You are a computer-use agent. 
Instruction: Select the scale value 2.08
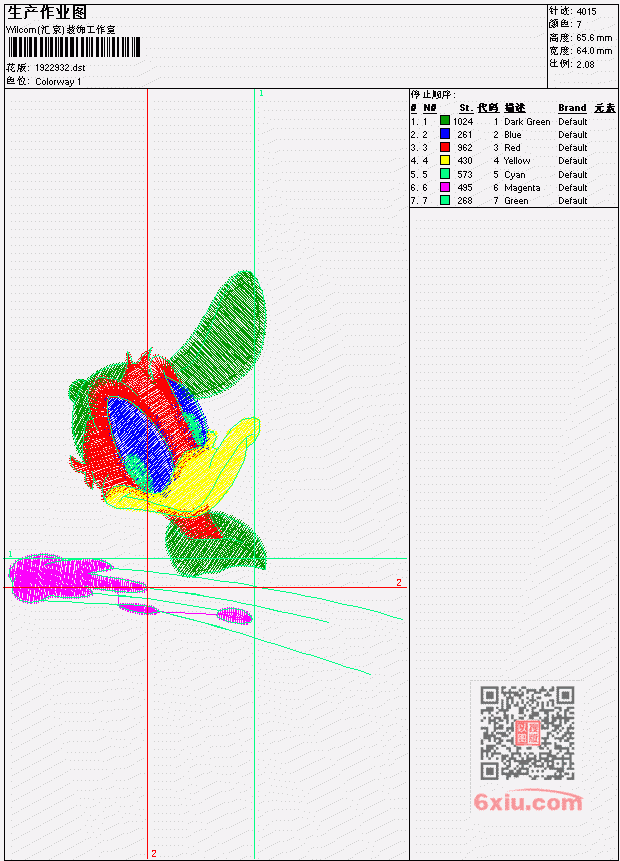585,64
